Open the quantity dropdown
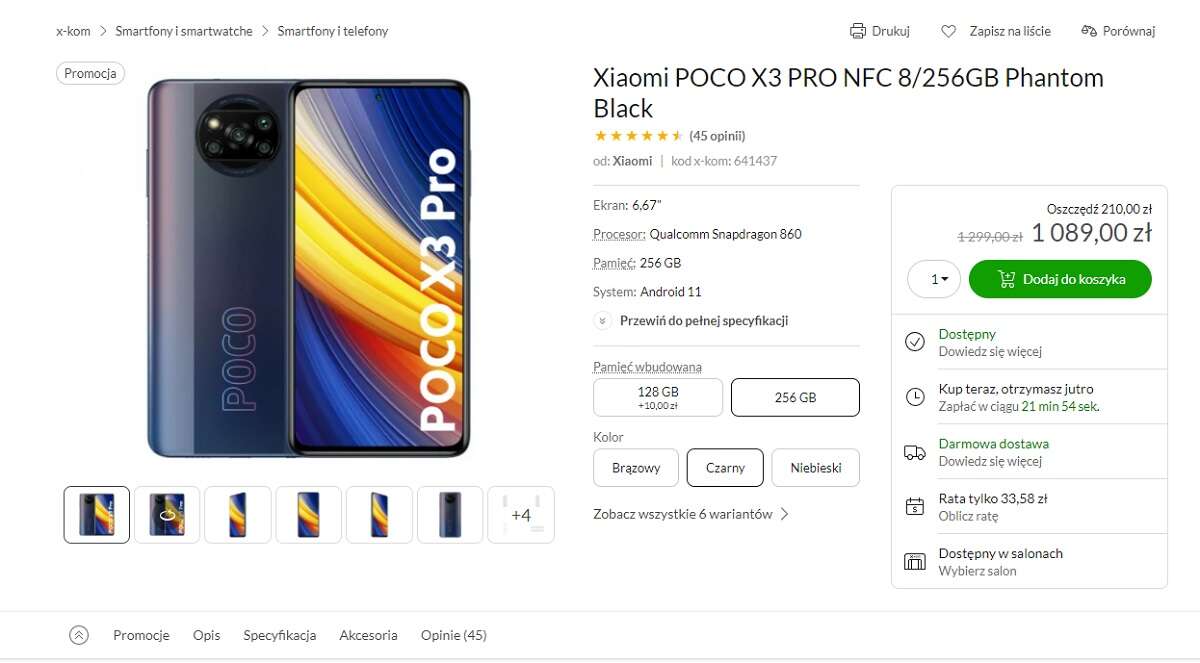Image resolution: width=1200 pixels, height=663 pixels. click(x=934, y=279)
